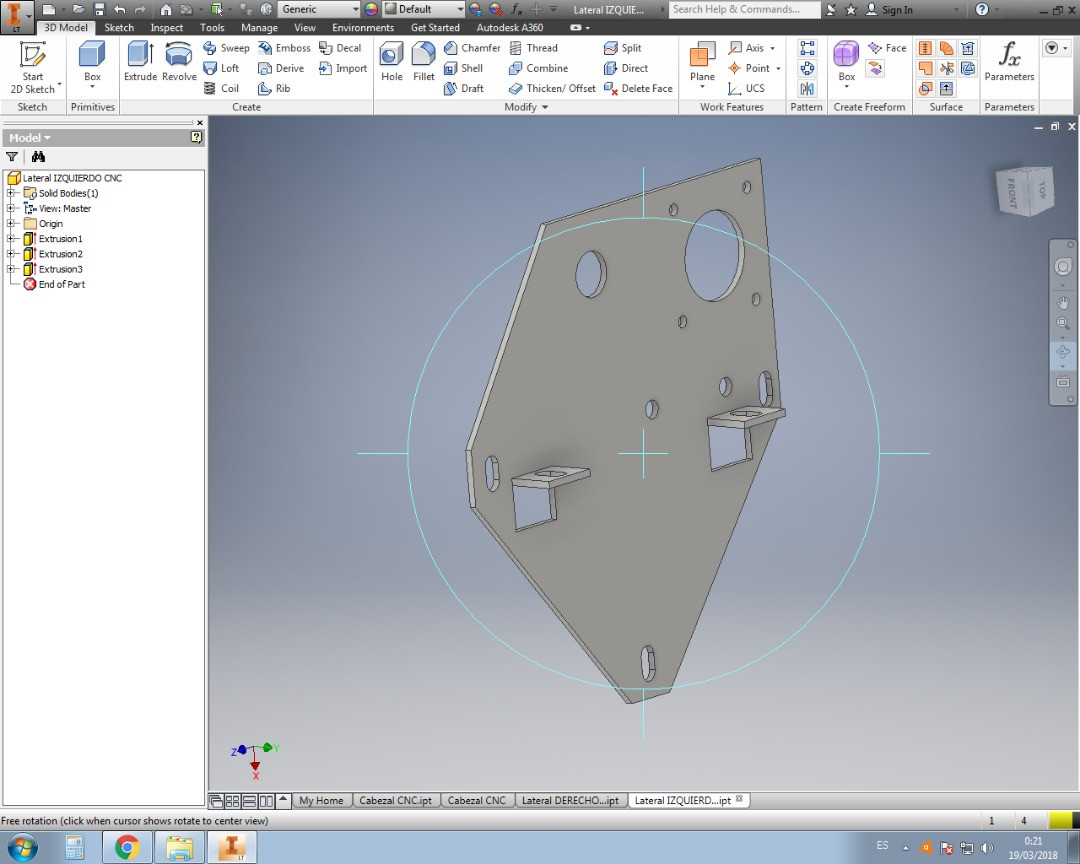The width and height of the screenshot is (1080, 864).
Task: Expand the Origin folder
Action: [10, 223]
